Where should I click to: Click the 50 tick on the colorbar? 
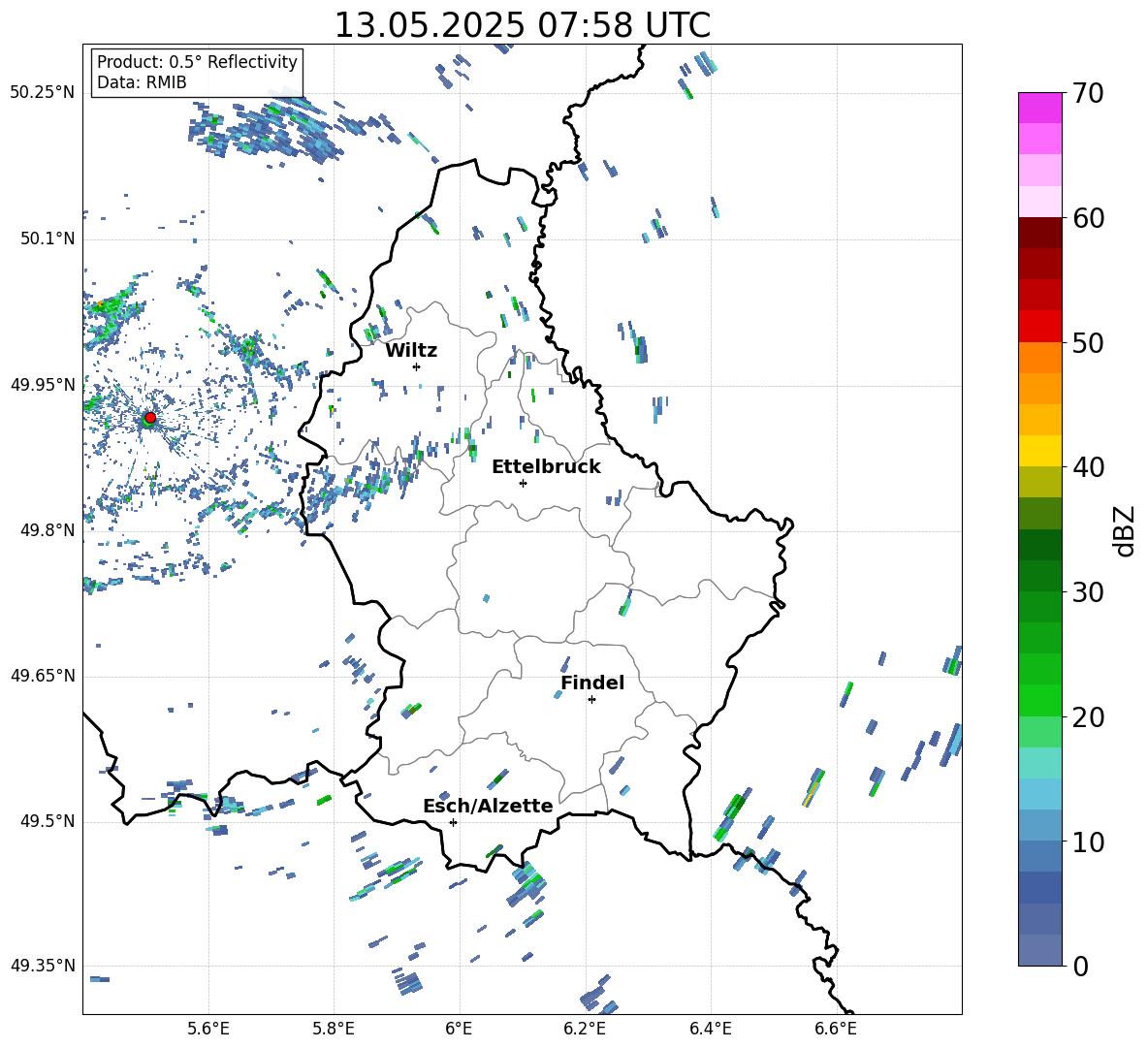point(1088,343)
